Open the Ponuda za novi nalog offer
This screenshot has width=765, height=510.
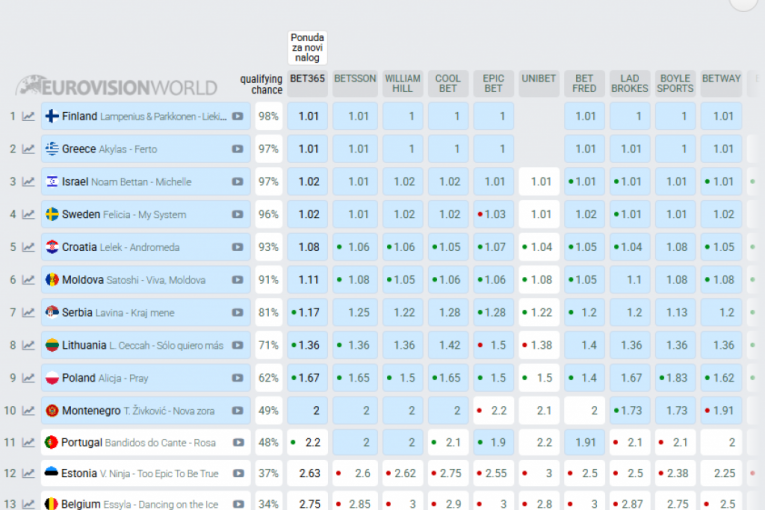307,48
